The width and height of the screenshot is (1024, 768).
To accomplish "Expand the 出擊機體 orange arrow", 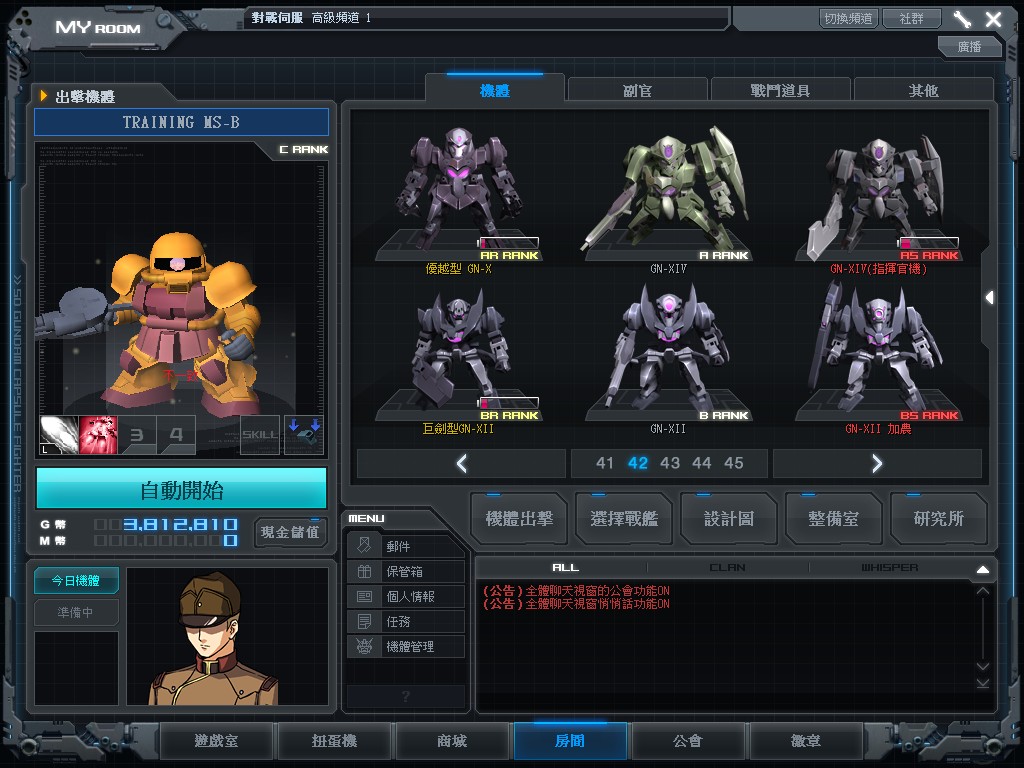I will (x=44, y=96).
